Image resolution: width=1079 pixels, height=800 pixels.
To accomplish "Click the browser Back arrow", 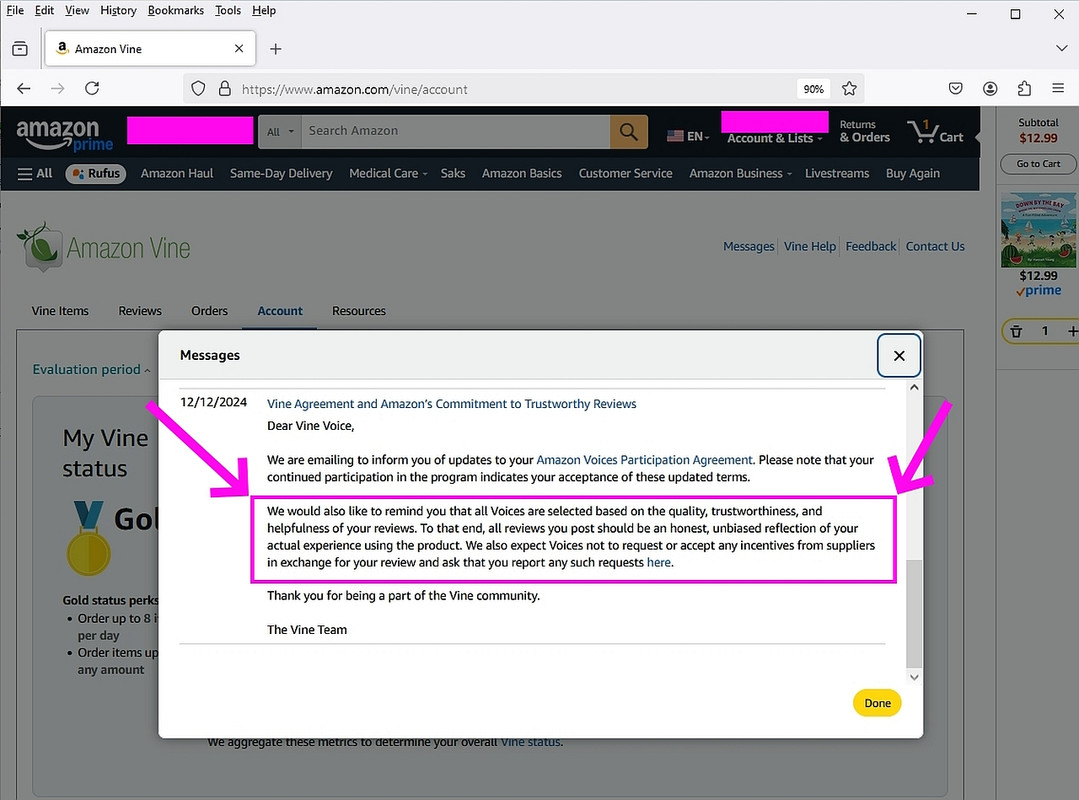I will point(24,89).
